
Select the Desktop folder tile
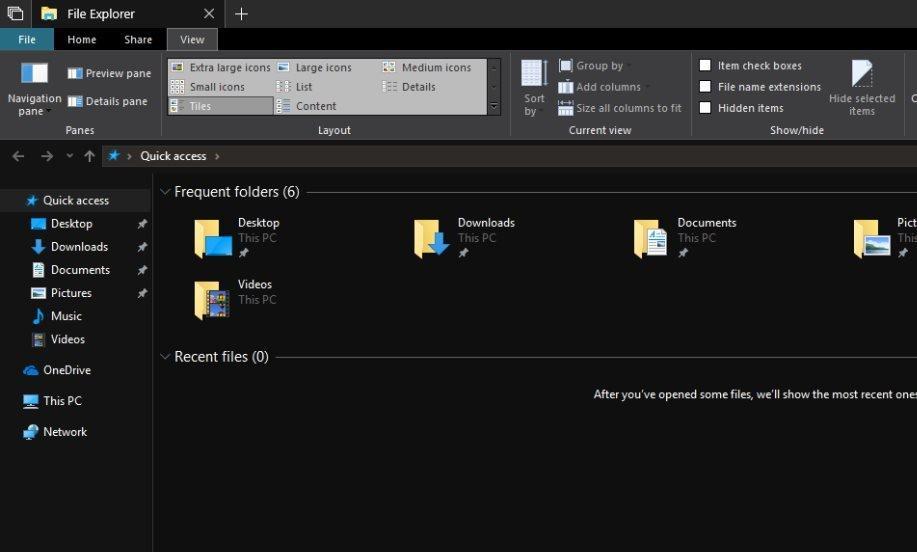pyautogui.click(x=237, y=238)
